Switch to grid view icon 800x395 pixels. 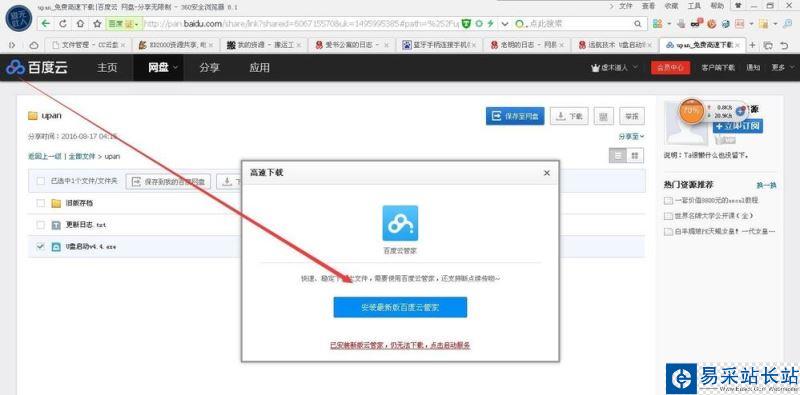pos(635,156)
